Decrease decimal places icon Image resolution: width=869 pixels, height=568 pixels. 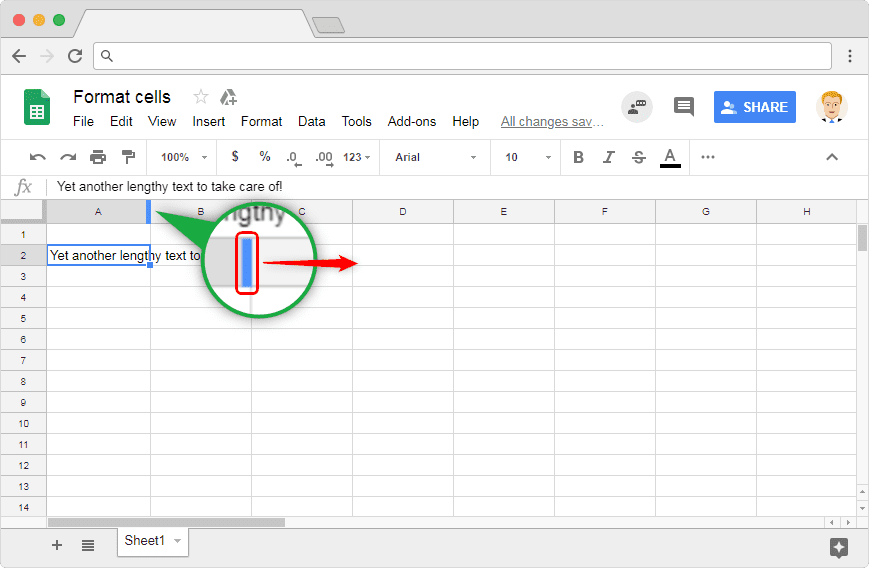293,158
